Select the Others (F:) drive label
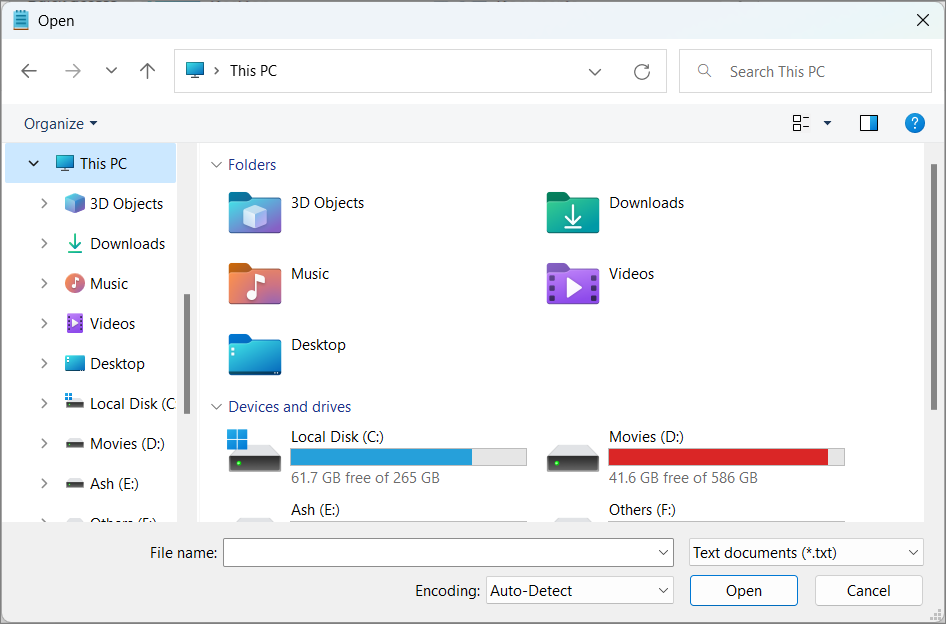 tap(642, 510)
